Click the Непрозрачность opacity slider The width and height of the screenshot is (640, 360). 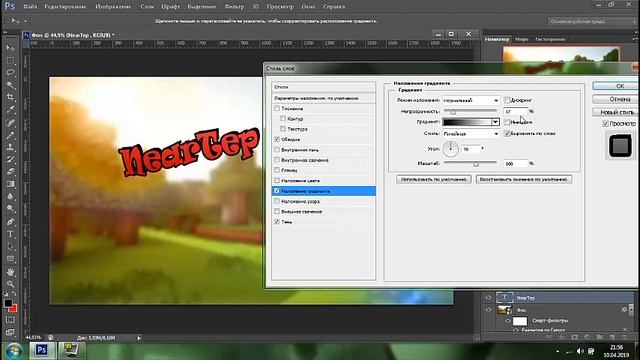point(470,111)
